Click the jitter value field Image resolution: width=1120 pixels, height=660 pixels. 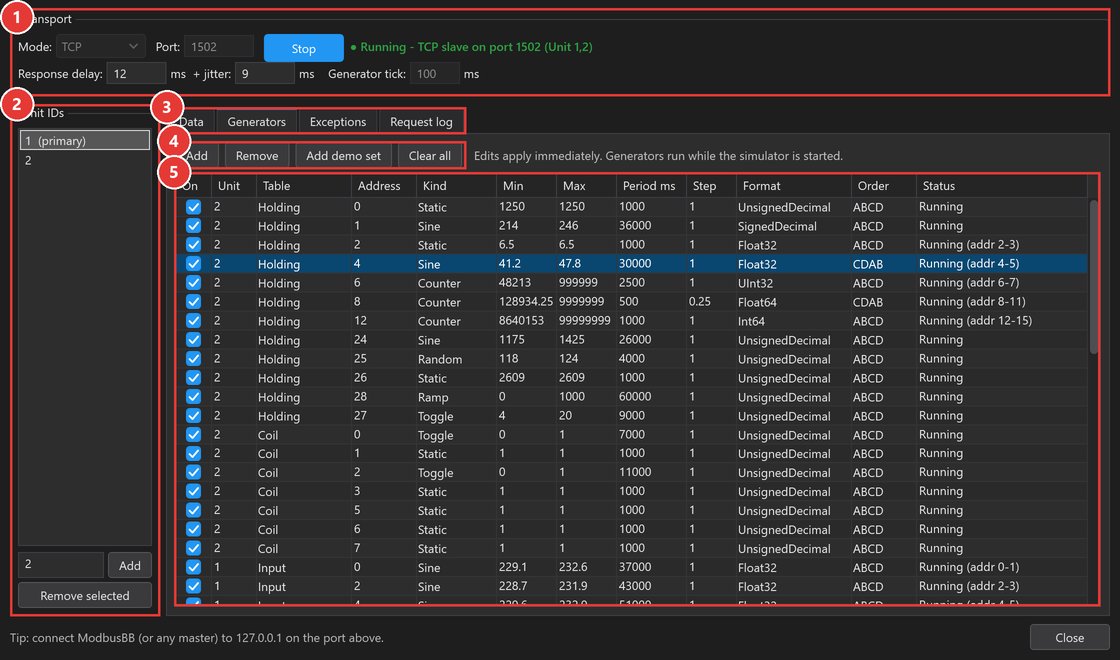[264, 74]
